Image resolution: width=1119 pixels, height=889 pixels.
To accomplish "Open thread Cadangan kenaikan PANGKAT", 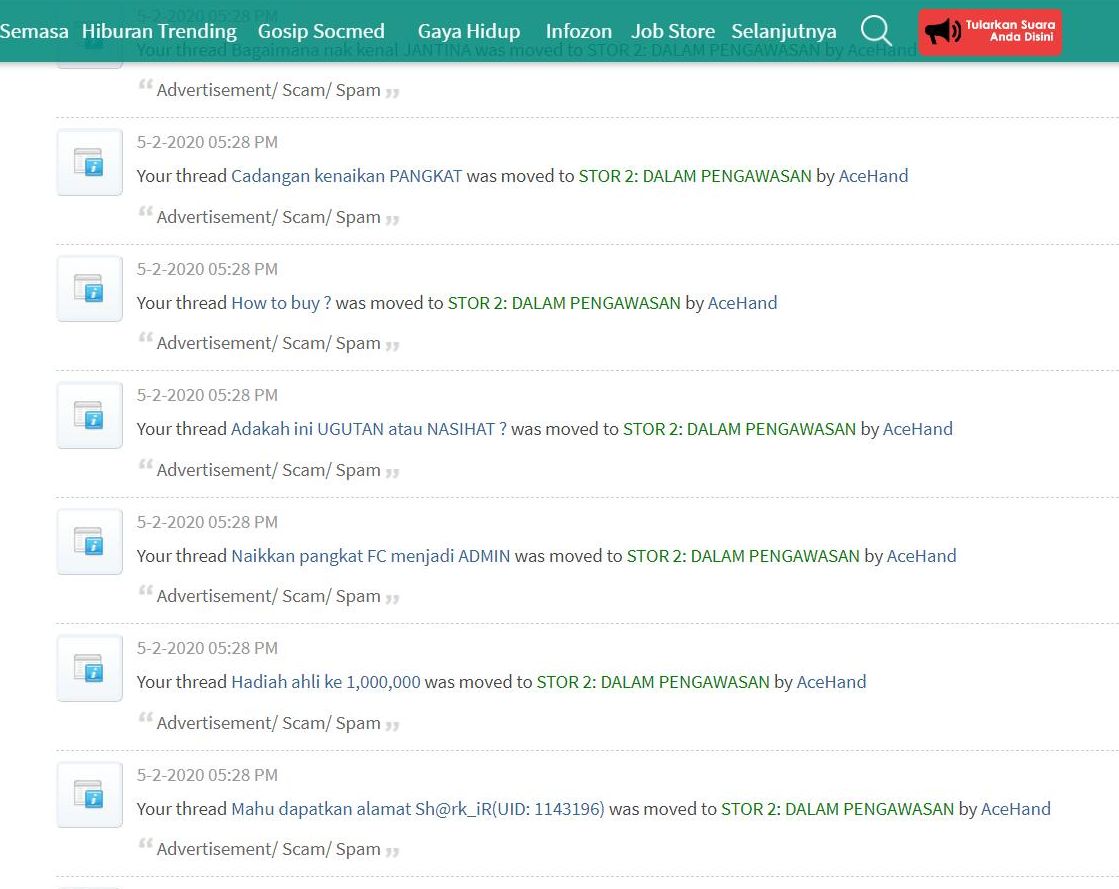I will 347,176.
